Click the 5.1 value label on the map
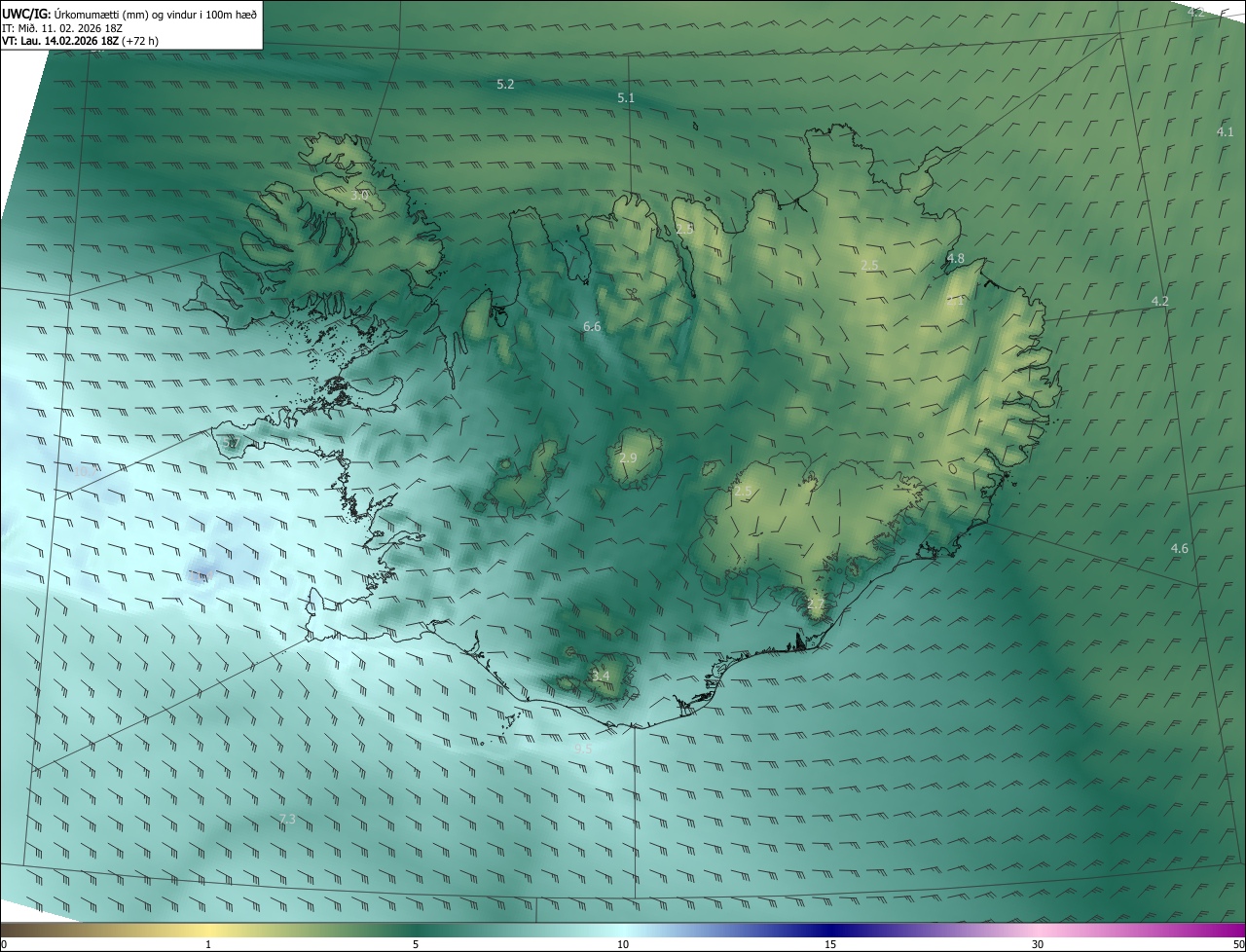 click(626, 98)
